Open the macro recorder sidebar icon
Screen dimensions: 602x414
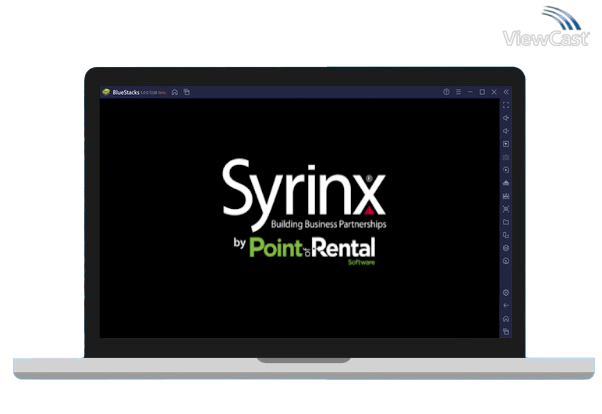(506, 196)
